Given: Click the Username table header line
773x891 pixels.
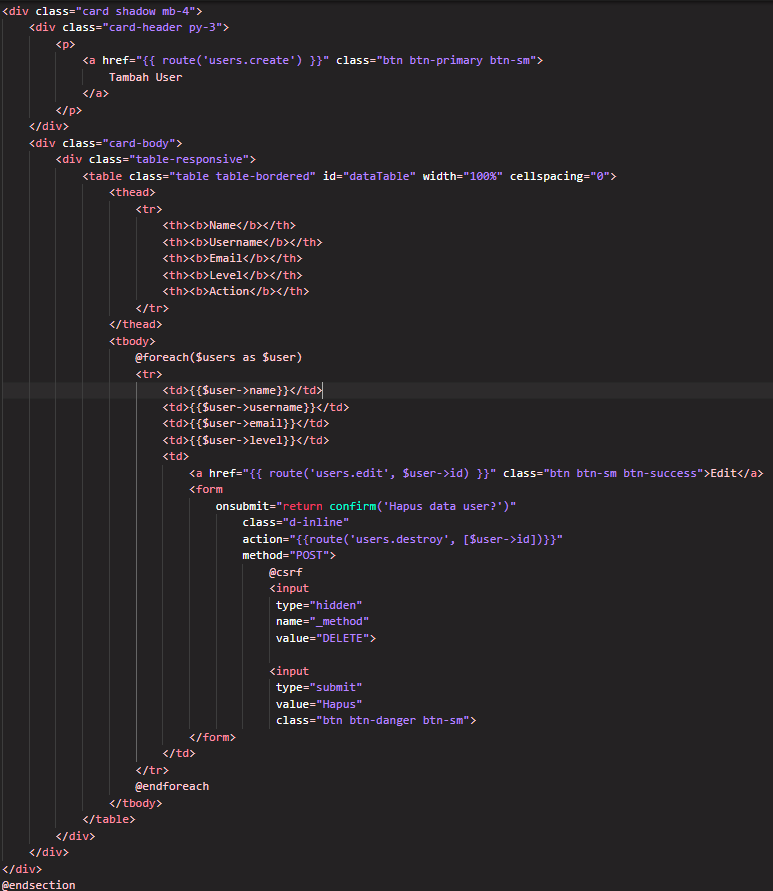Looking at the screenshot, I should [x=242, y=243].
